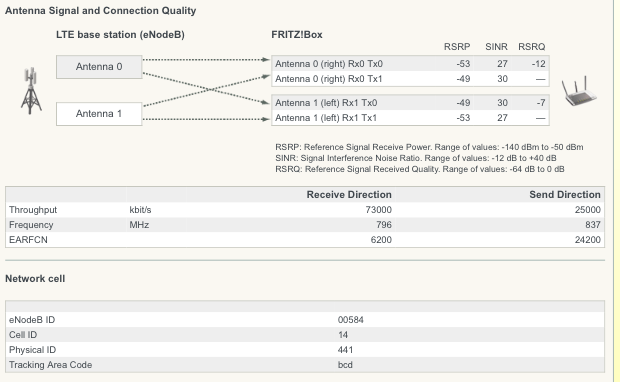
Task: Click the FRITZ!Box router icon
Action: [x=579, y=91]
